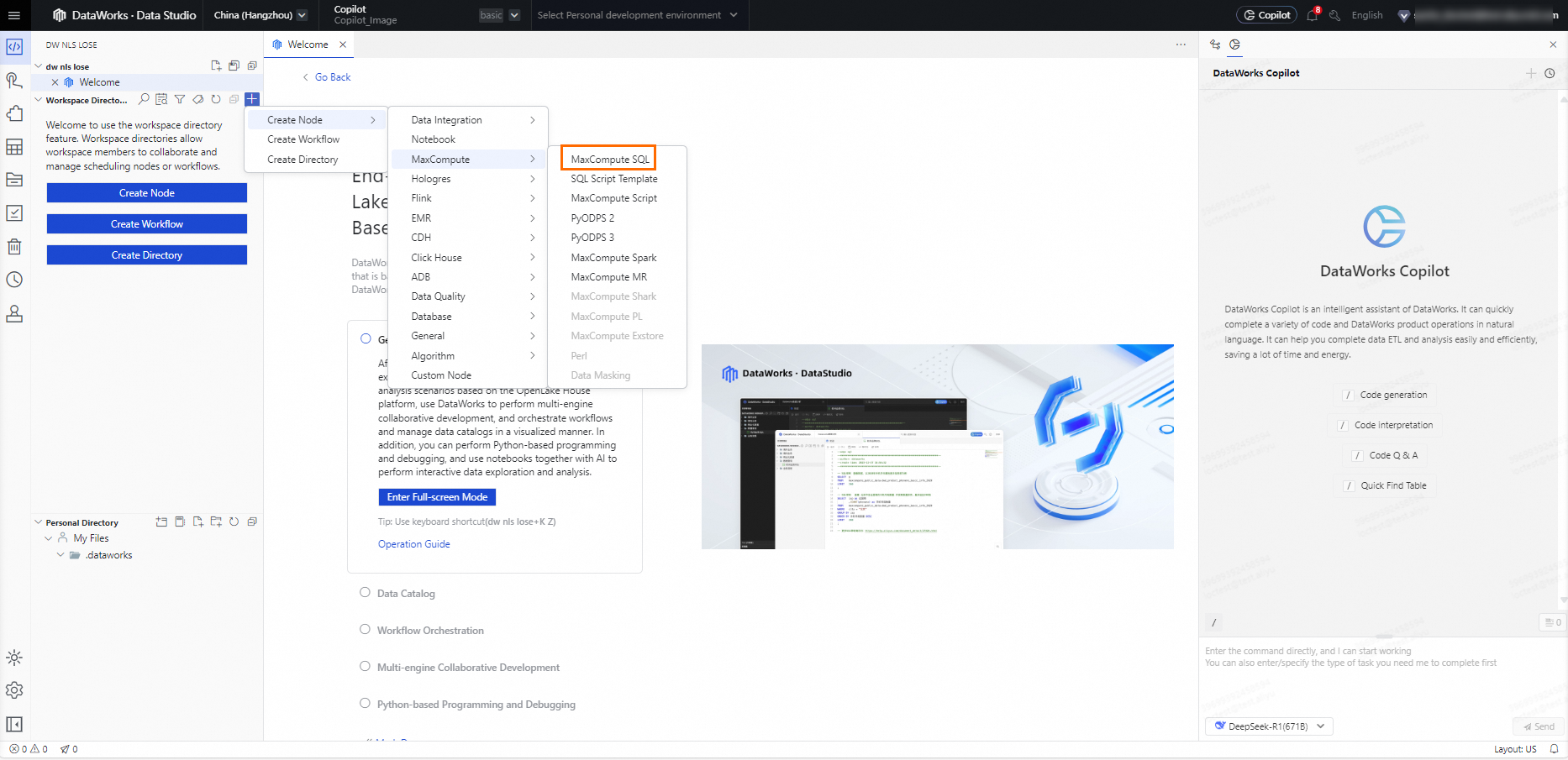The height and width of the screenshot is (760, 1568).
Task: Click the wrench tools icon in top bar
Action: pos(1334,15)
